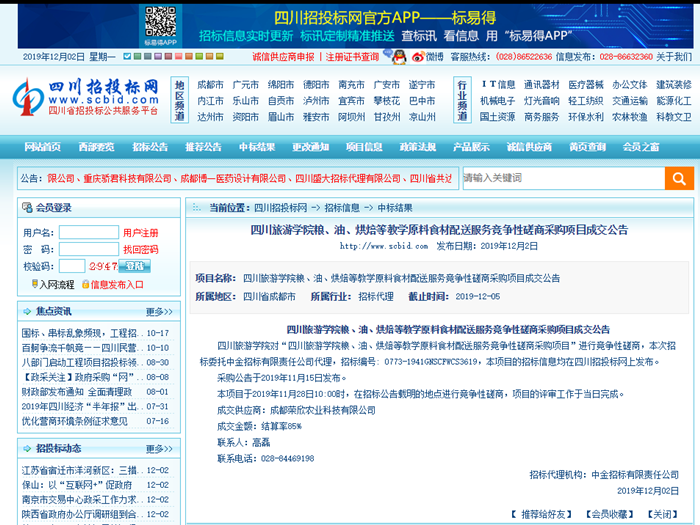The height and width of the screenshot is (525, 700).
Task: Open the 西部要览 nav tab
Action: (96, 147)
